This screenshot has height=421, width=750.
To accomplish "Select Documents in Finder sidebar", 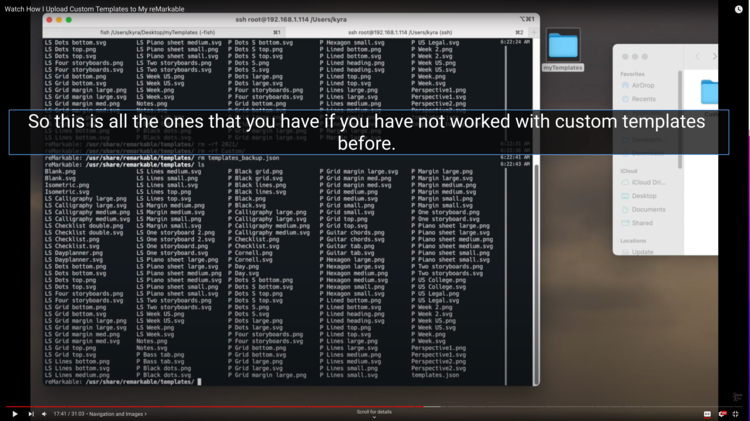I will pos(648,210).
